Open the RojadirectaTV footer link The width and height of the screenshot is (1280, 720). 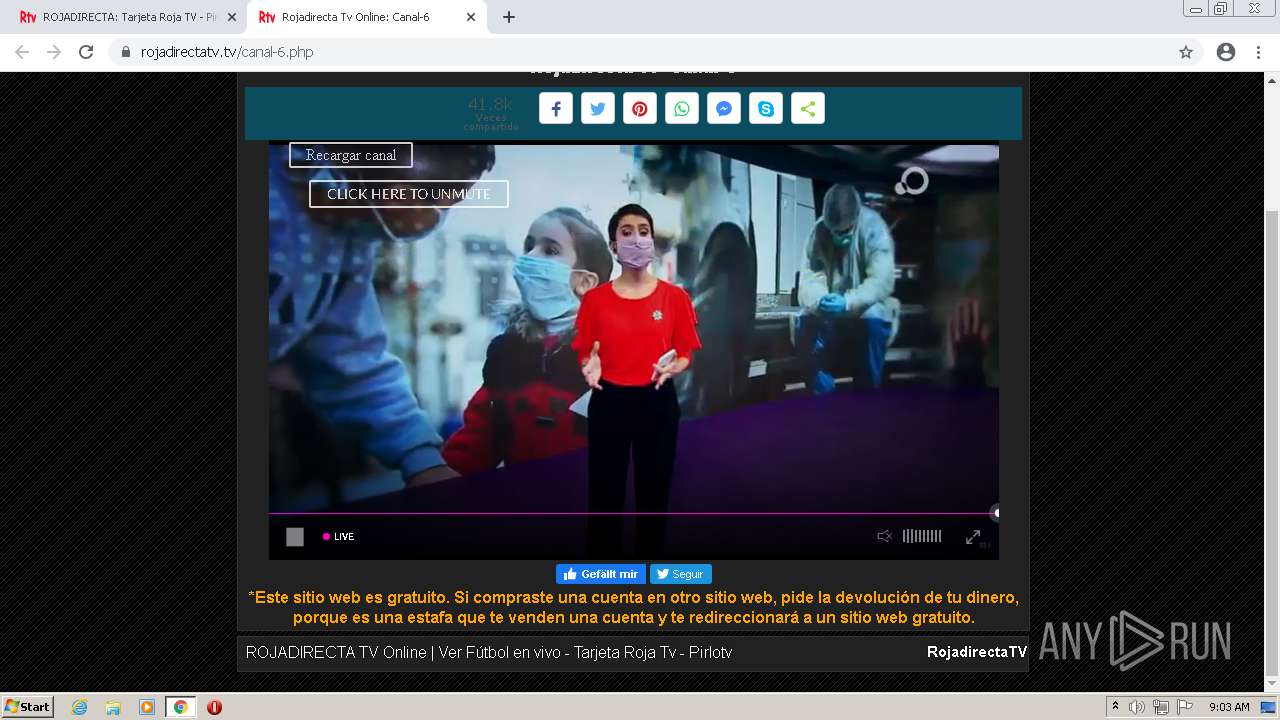coord(977,652)
